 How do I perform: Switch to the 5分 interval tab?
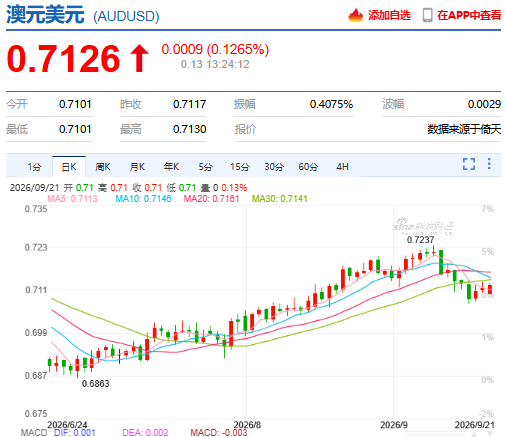[x=205, y=167]
